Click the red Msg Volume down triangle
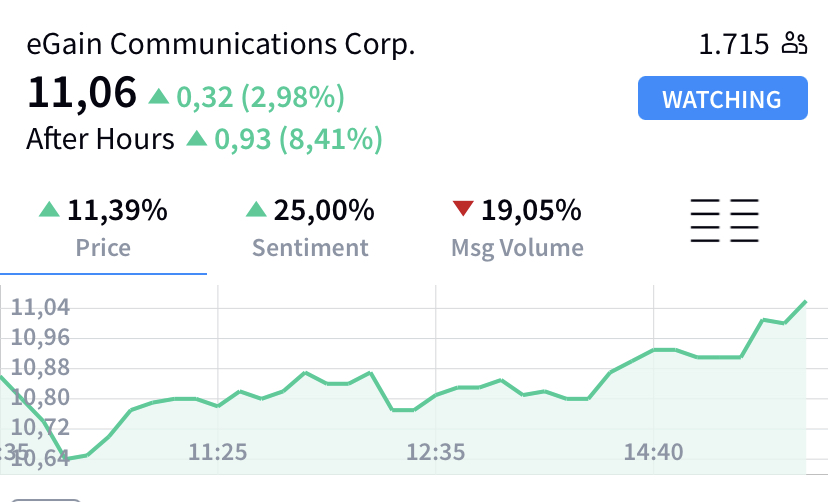Viewport: 828px width, 502px height. (463, 208)
